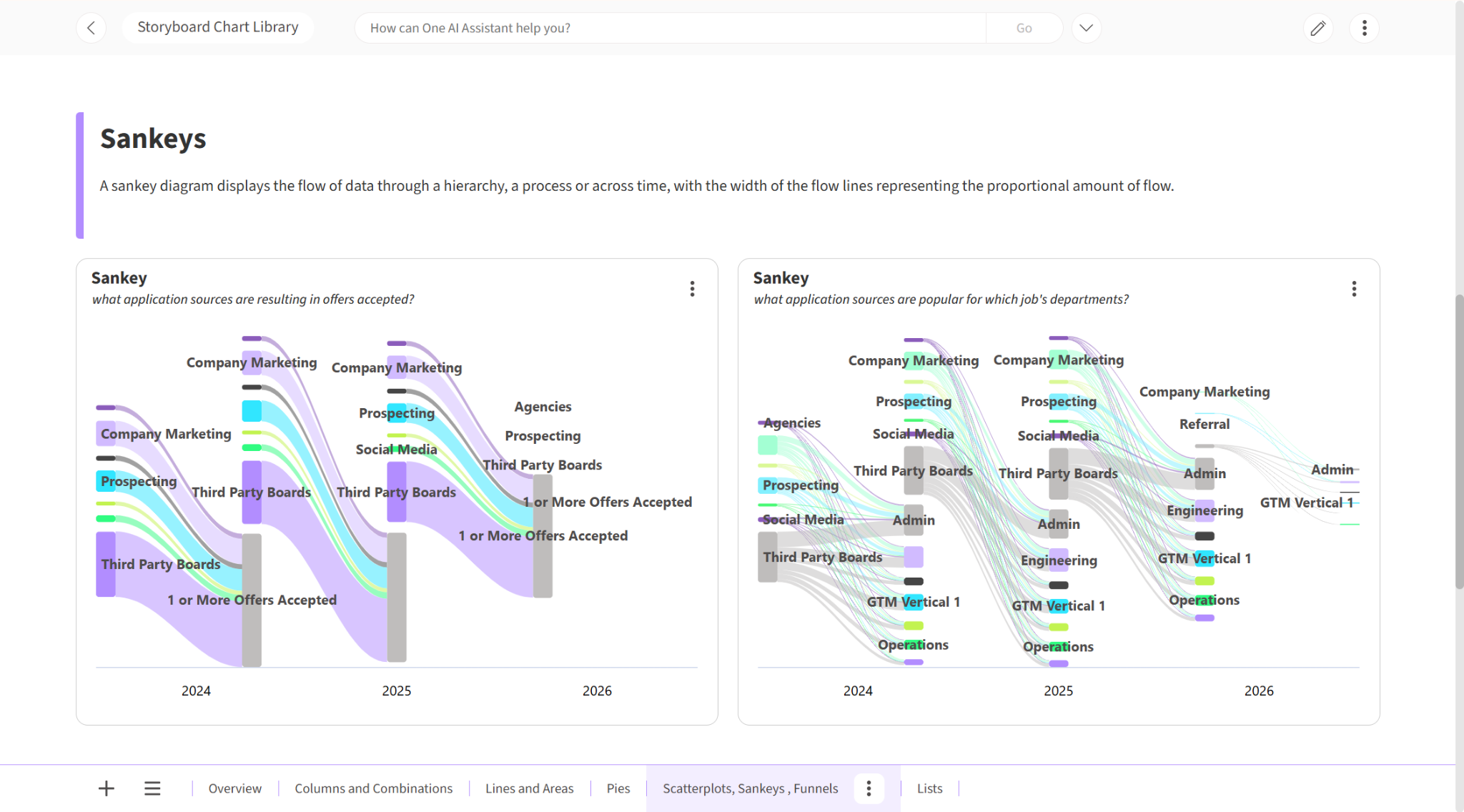Open right Sankey chart options menu
Image resolution: width=1464 pixels, height=812 pixels.
[x=1354, y=289]
